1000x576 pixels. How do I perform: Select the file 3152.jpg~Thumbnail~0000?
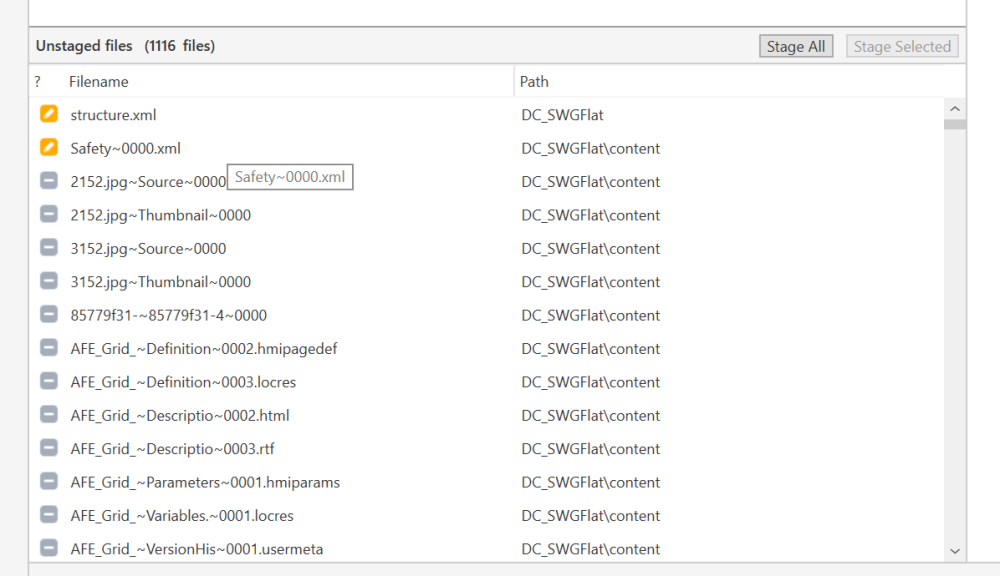tap(160, 282)
